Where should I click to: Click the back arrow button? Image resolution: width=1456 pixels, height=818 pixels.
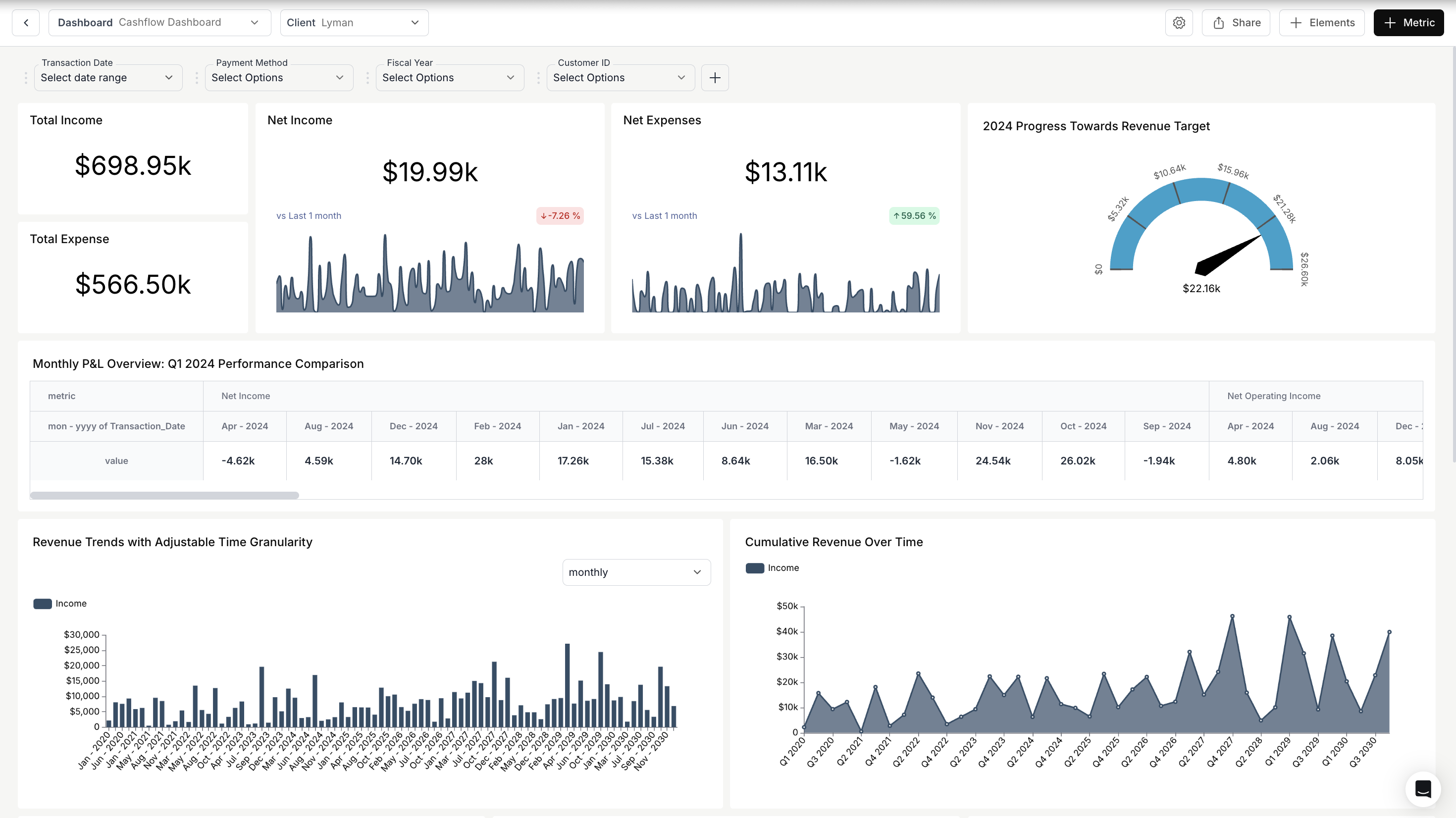[25, 23]
